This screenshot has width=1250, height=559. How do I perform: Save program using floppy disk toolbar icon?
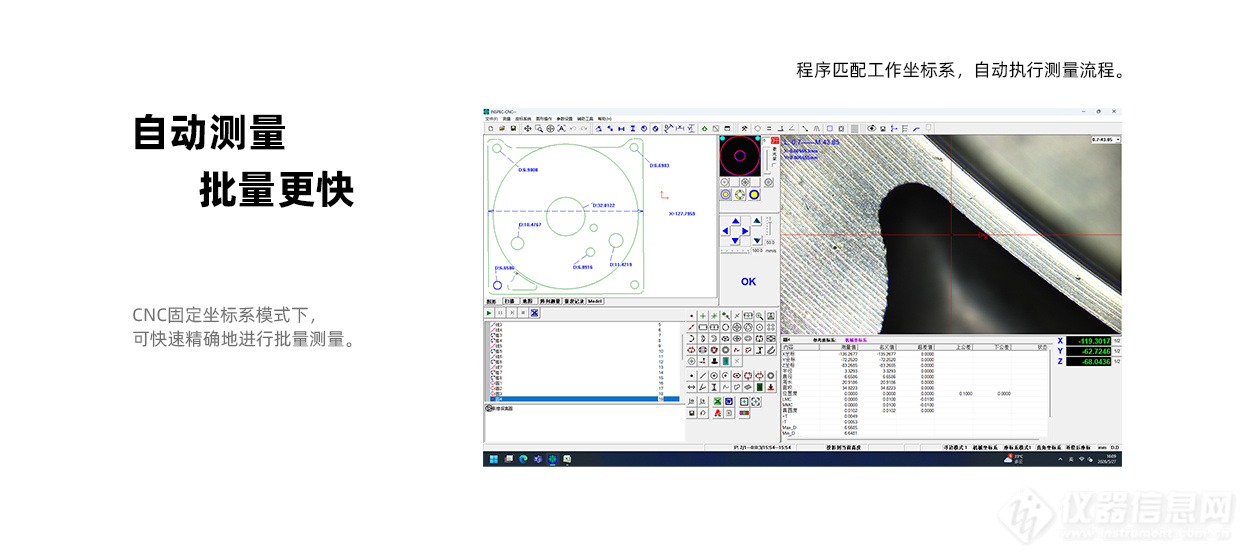[x=513, y=128]
